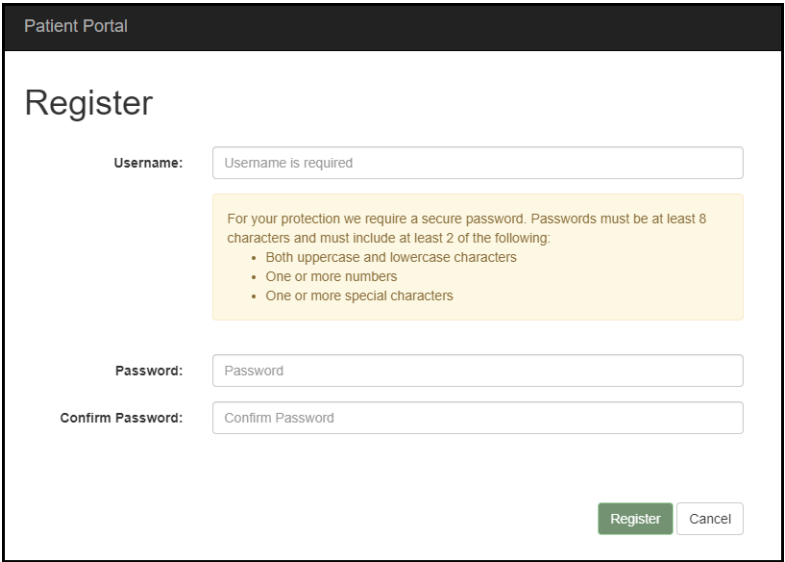The width and height of the screenshot is (785, 562).
Task: Select the Confirm Password input field
Action: (477, 418)
